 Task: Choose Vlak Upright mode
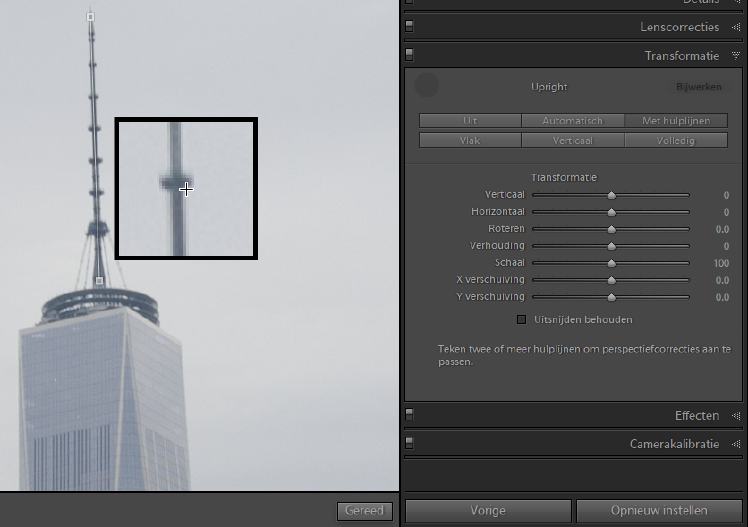[470, 140]
